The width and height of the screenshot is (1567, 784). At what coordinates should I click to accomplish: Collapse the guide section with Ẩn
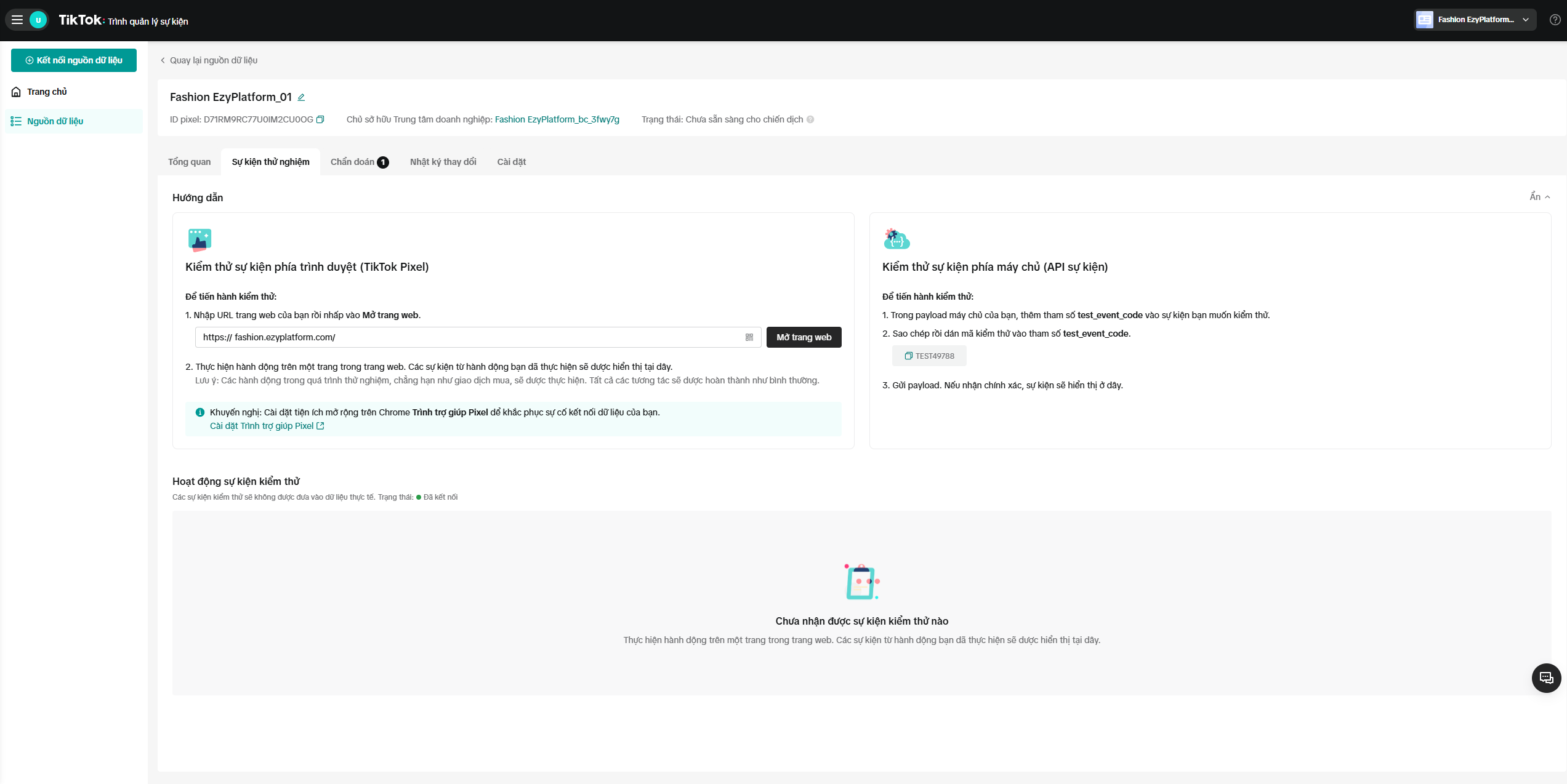(1539, 197)
